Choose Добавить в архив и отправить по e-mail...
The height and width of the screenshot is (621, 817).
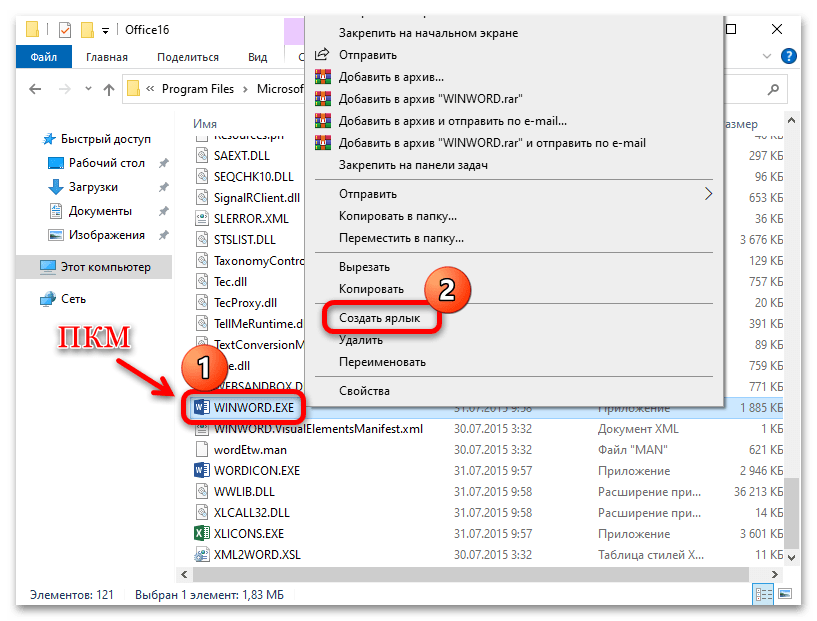(453, 121)
